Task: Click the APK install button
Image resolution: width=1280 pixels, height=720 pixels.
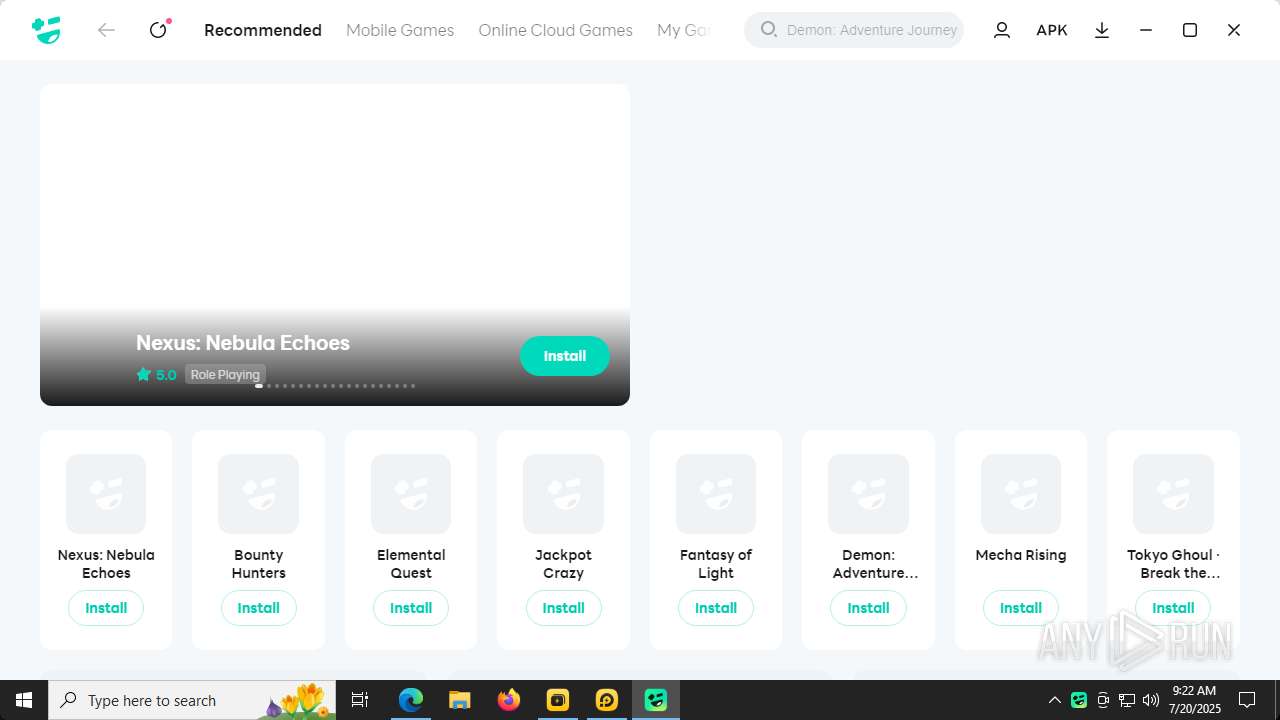Action: [x=1051, y=30]
